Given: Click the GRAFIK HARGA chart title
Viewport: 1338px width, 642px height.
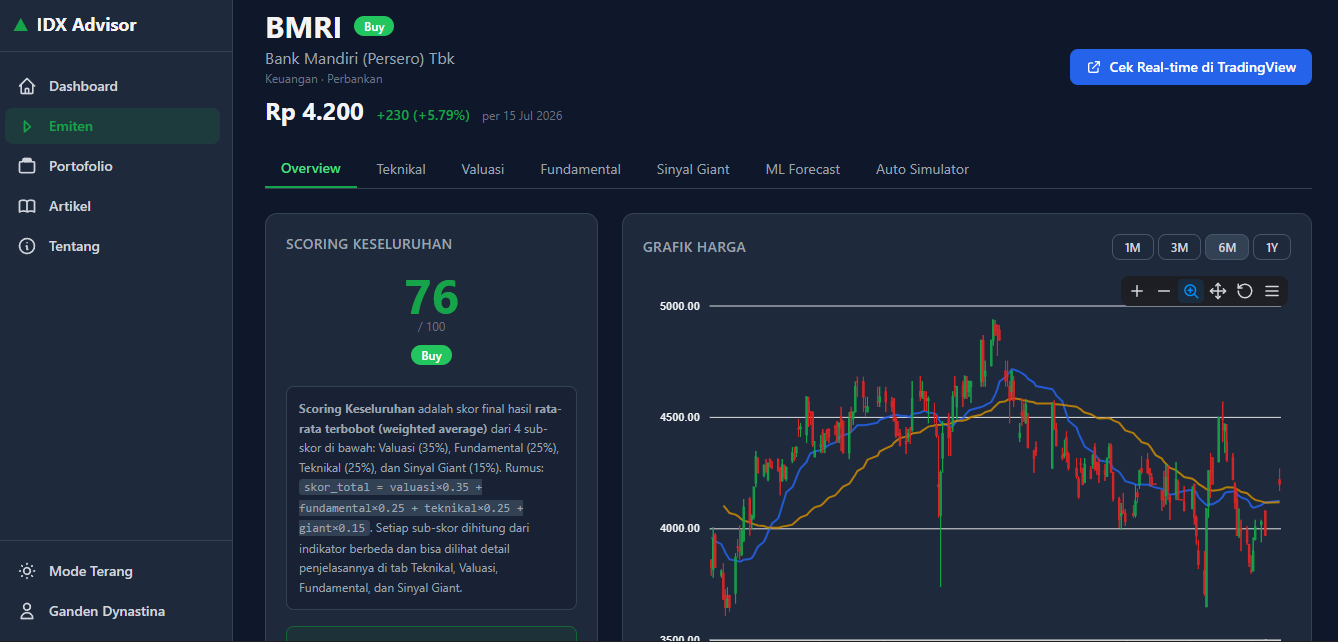Looking at the screenshot, I should pos(694,247).
